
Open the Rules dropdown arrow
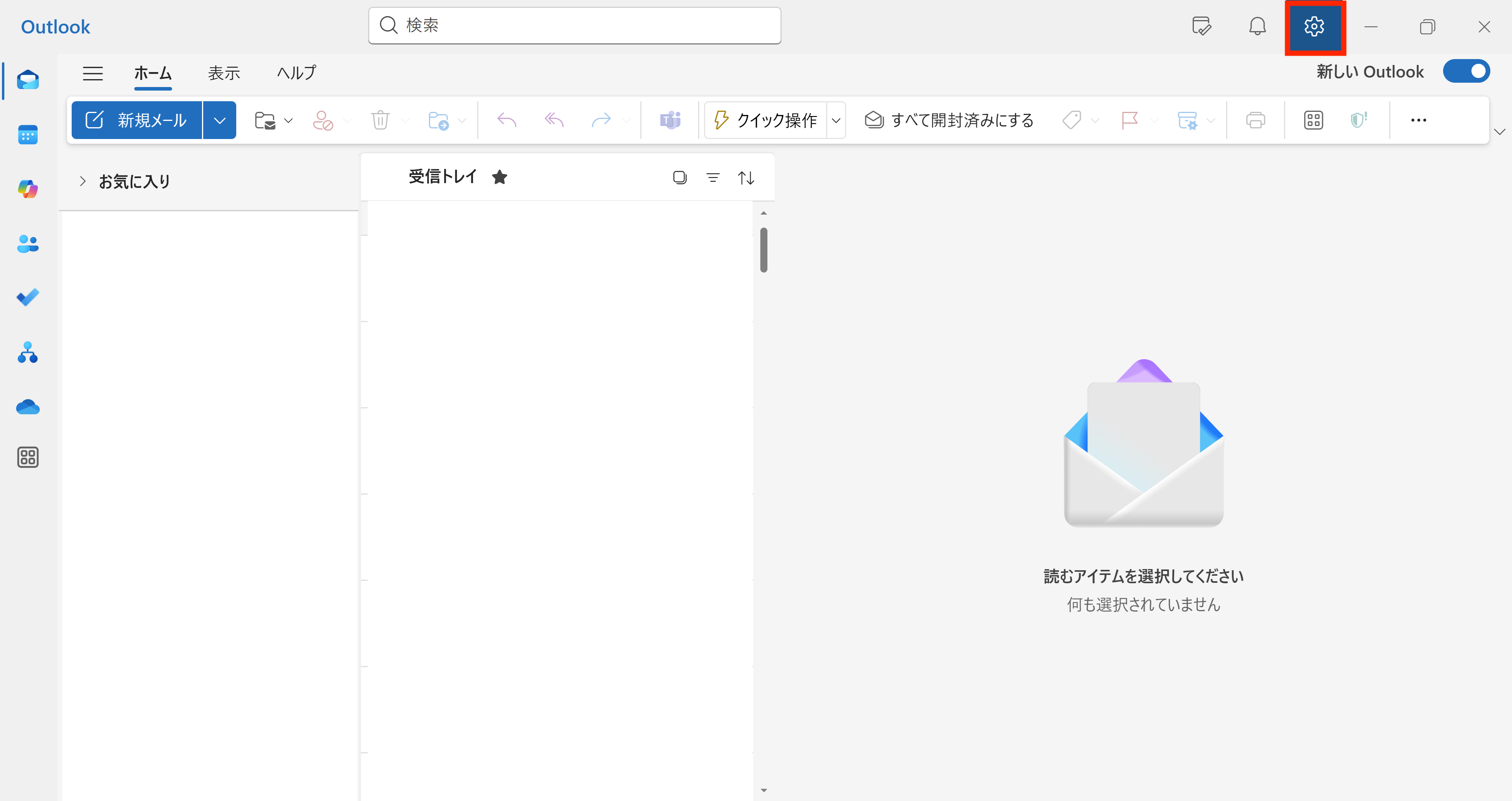(1211, 121)
